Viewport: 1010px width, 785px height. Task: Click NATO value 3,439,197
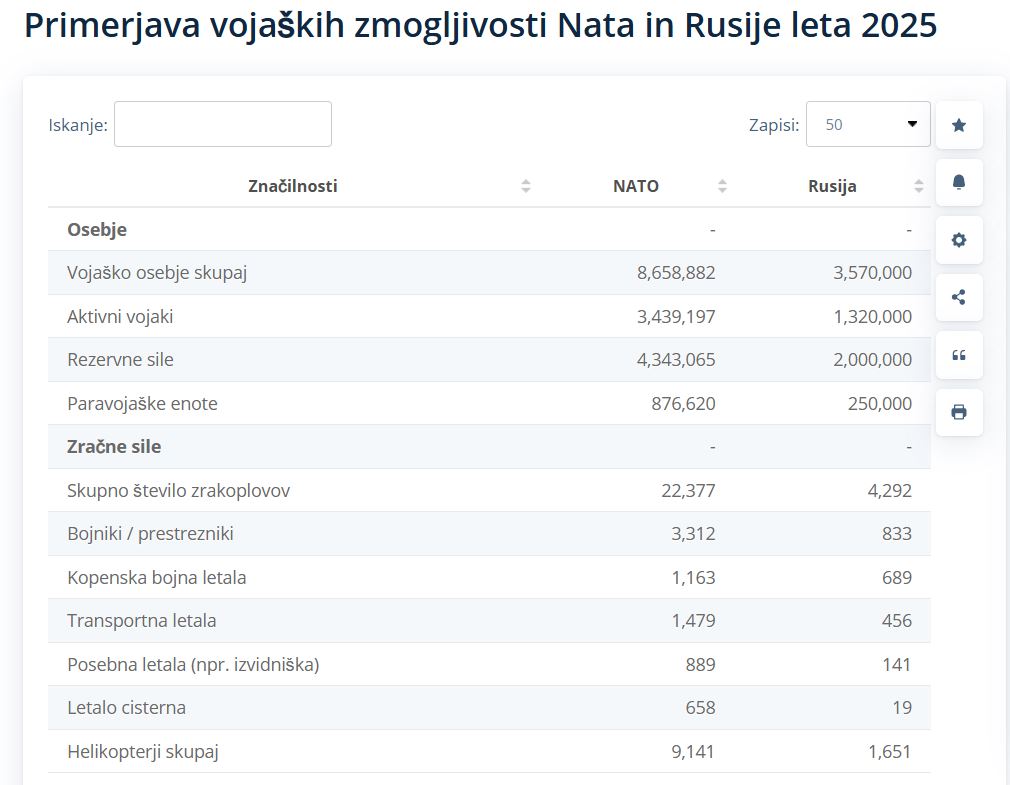(x=676, y=317)
